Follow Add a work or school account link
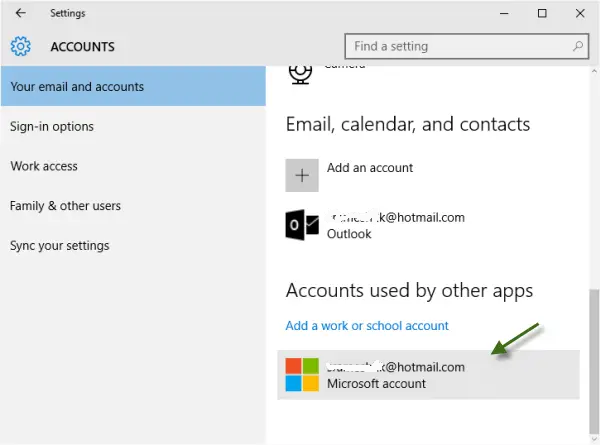 [367, 326]
